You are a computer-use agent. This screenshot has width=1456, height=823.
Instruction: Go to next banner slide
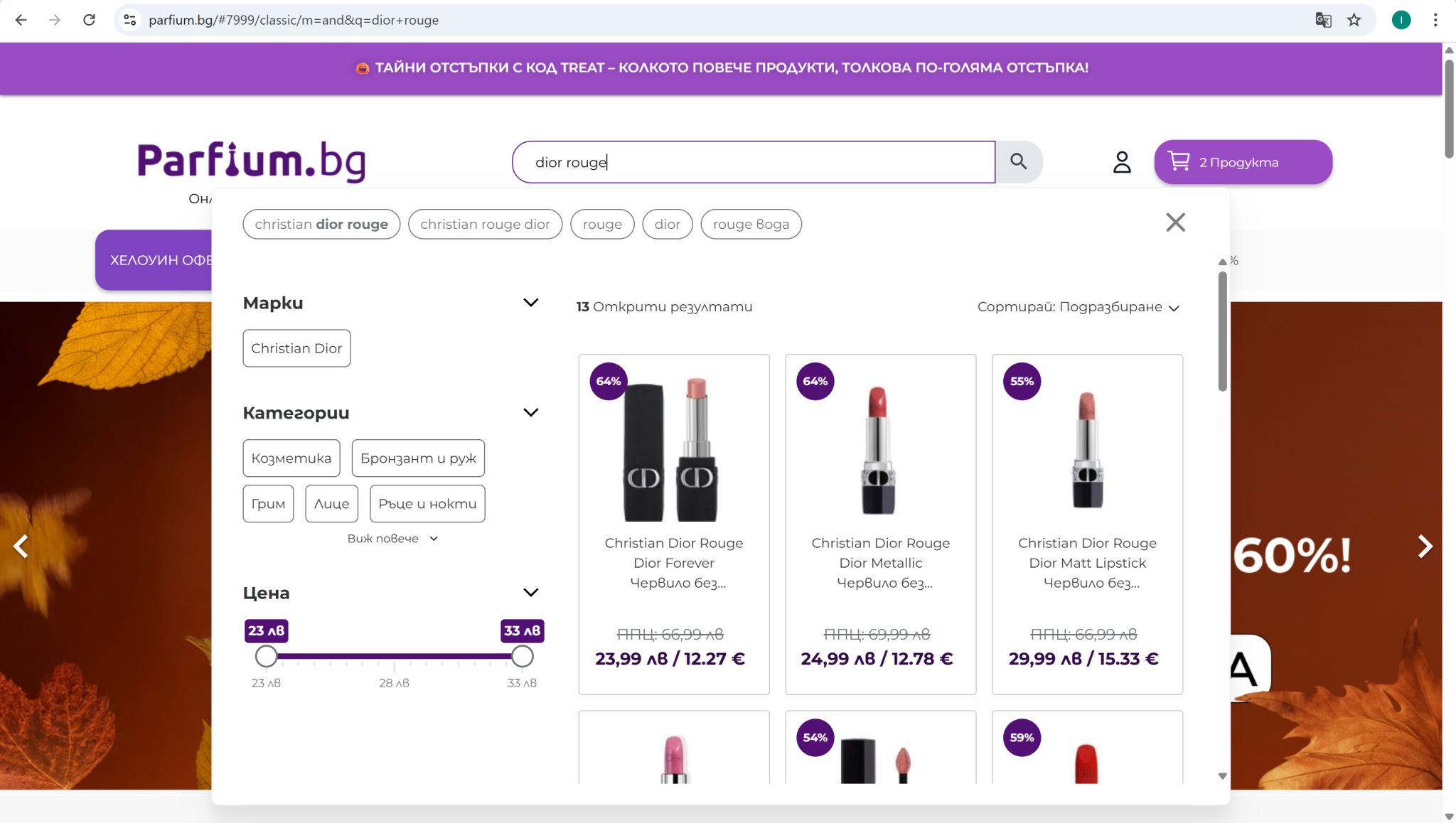[x=1424, y=546]
